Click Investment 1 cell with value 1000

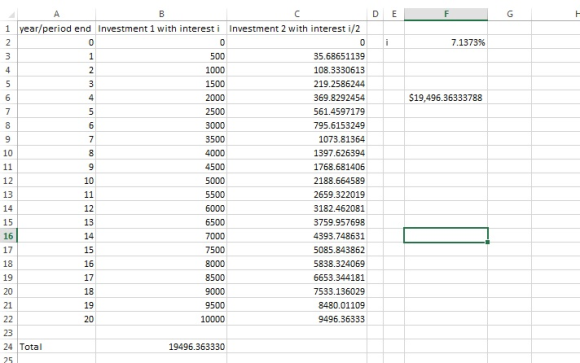click(x=161, y=70)
